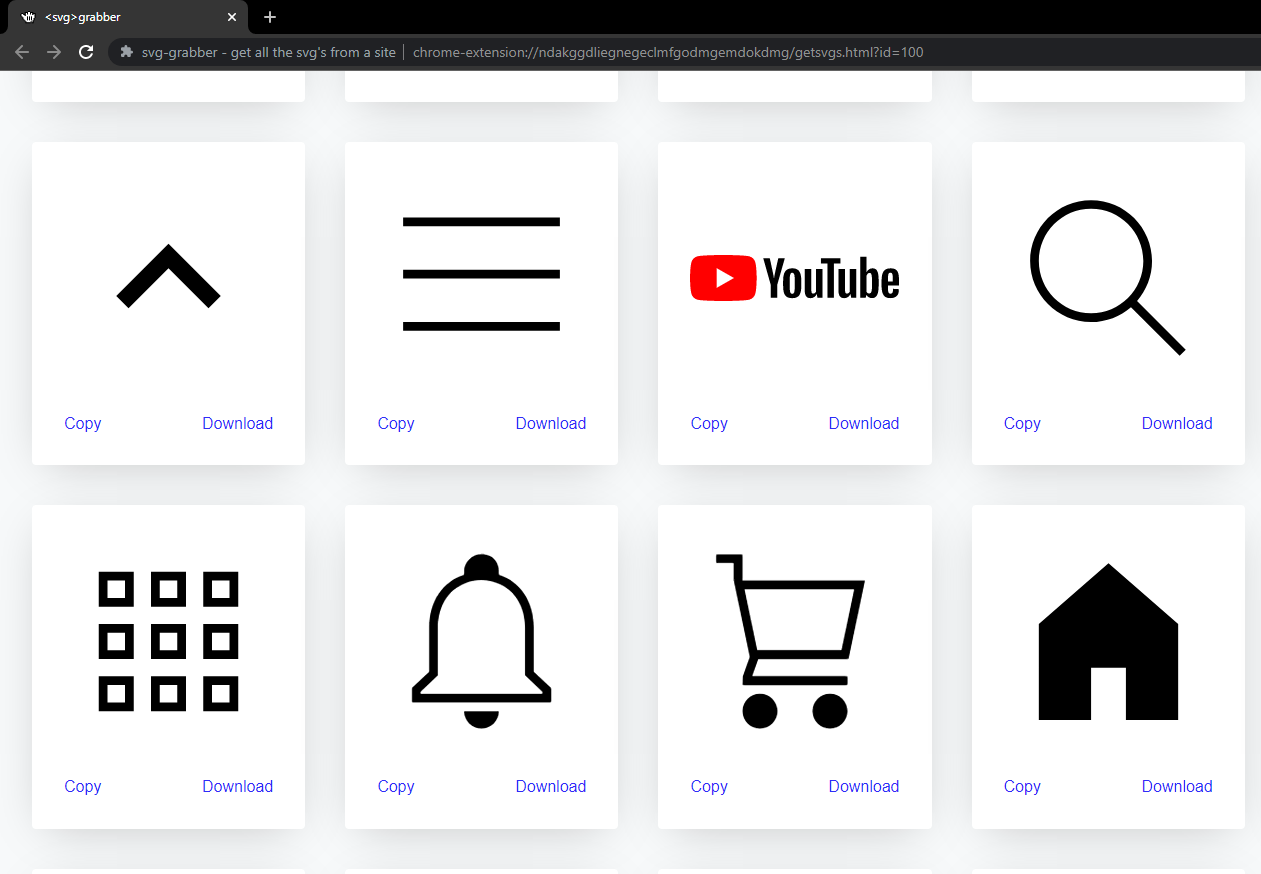
Task: Open a new tab with the plus button
Action: [x=270, y=17]
